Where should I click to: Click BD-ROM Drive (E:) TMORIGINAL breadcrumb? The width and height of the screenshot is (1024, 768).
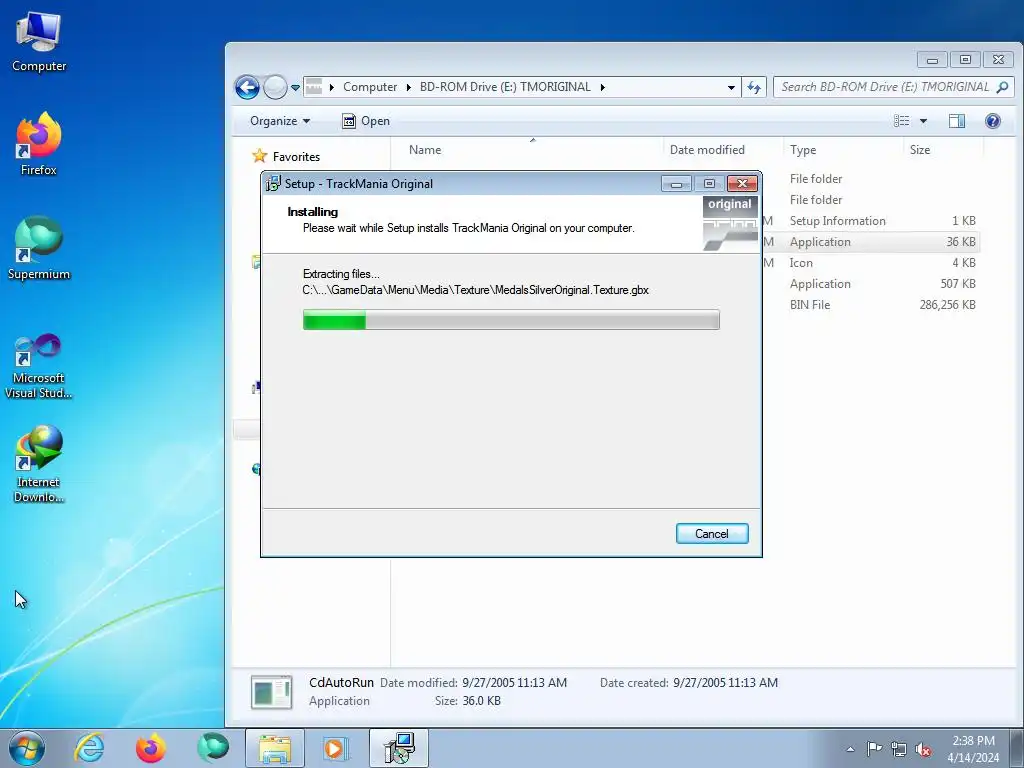tap(505, 87)
